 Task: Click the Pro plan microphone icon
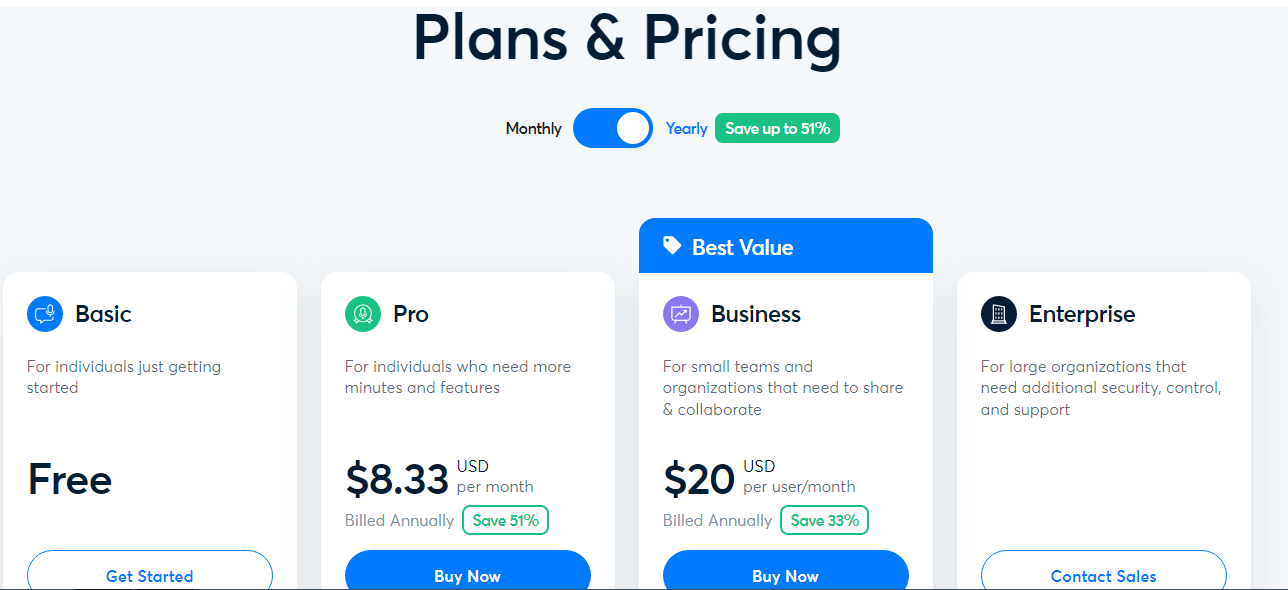[x=363, y=314]
